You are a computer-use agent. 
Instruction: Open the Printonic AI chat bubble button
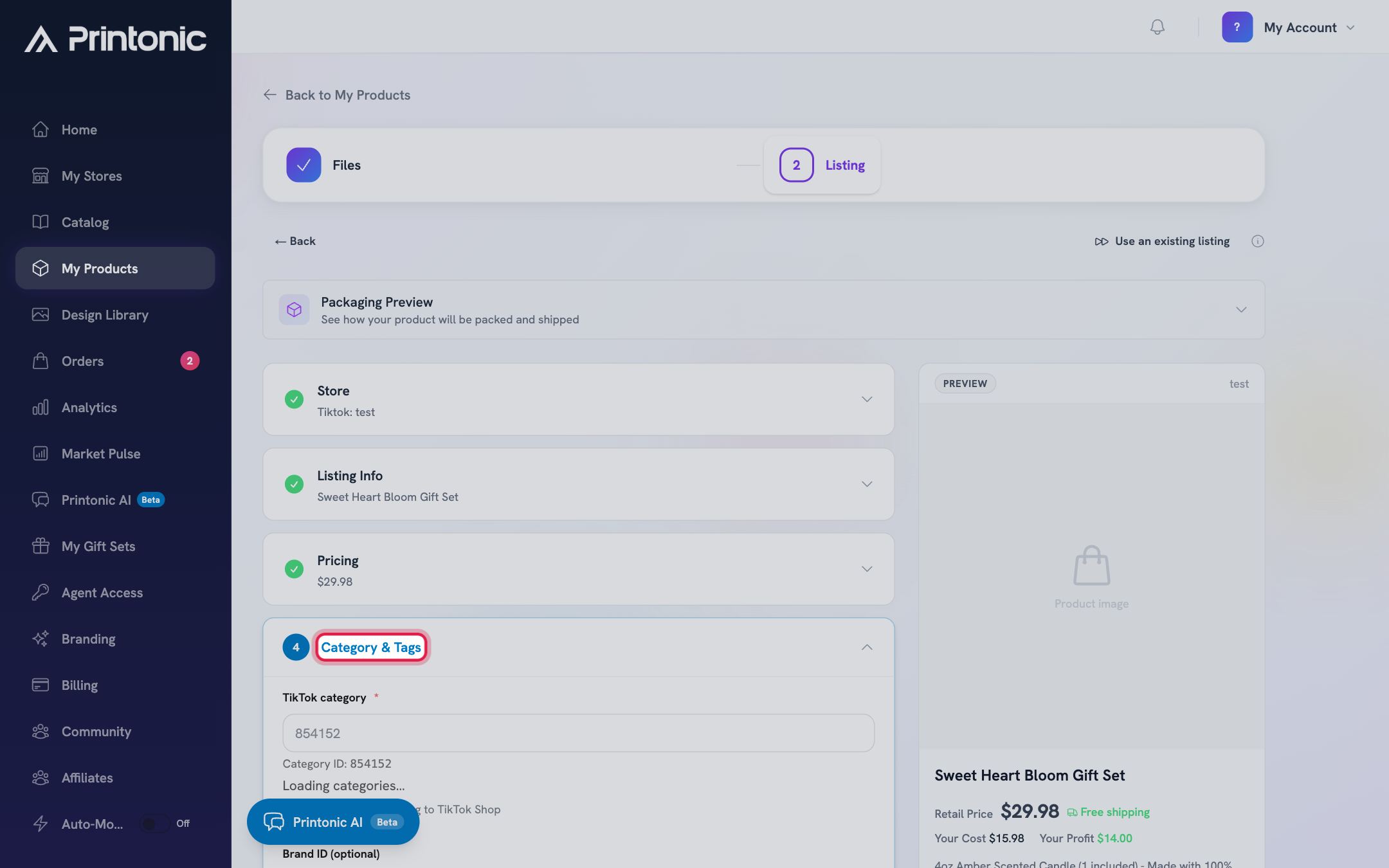click(x=333, y=822)
